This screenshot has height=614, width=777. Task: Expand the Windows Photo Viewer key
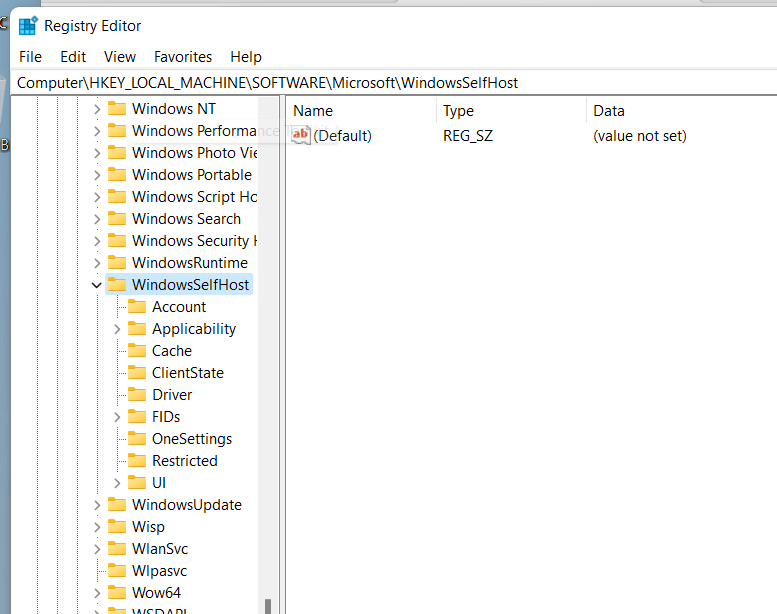click(97, 153)
